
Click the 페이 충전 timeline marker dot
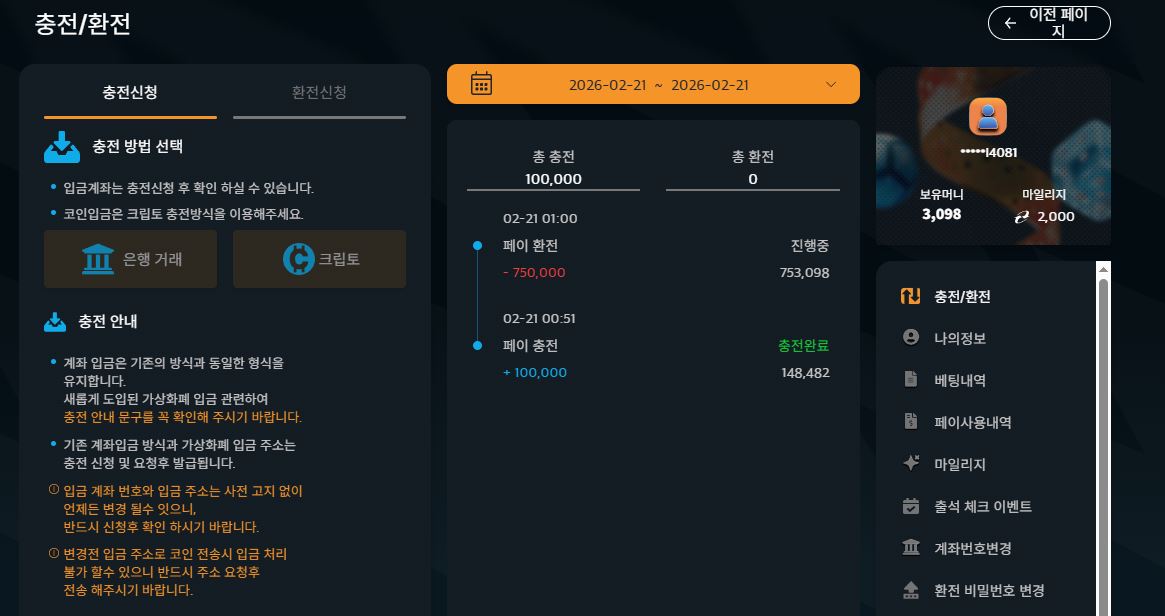[x=477, y=346]
